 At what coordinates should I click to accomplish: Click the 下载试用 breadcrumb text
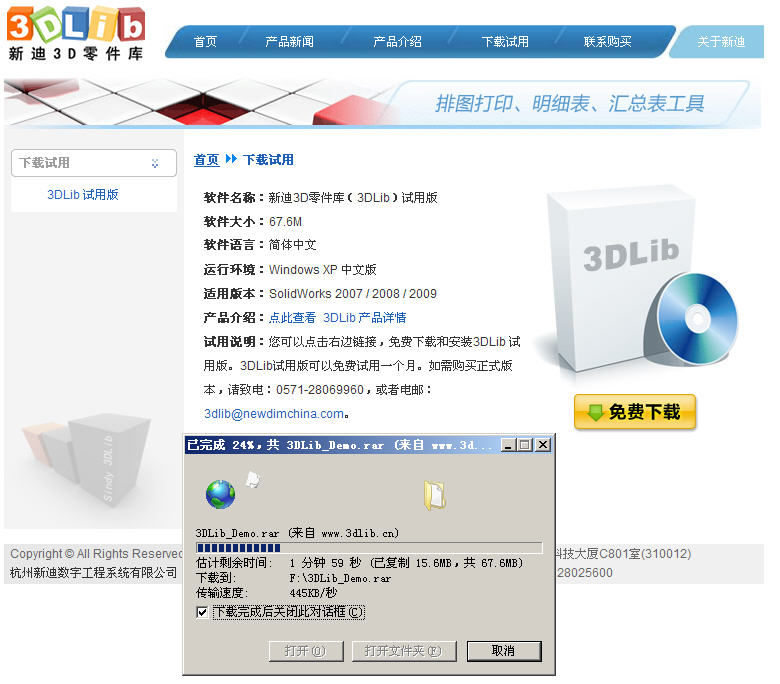tap(268, 160)
